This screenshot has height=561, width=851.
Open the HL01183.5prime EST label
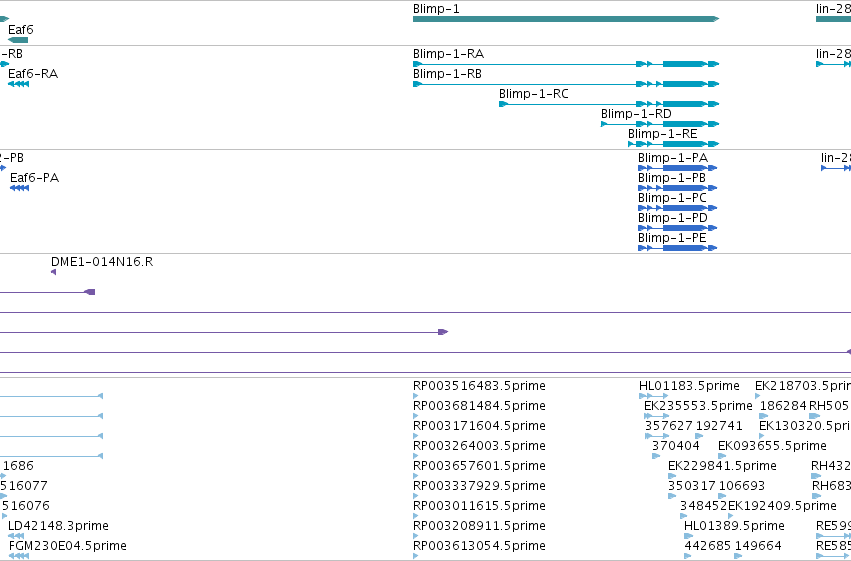[x=689, y=386]
